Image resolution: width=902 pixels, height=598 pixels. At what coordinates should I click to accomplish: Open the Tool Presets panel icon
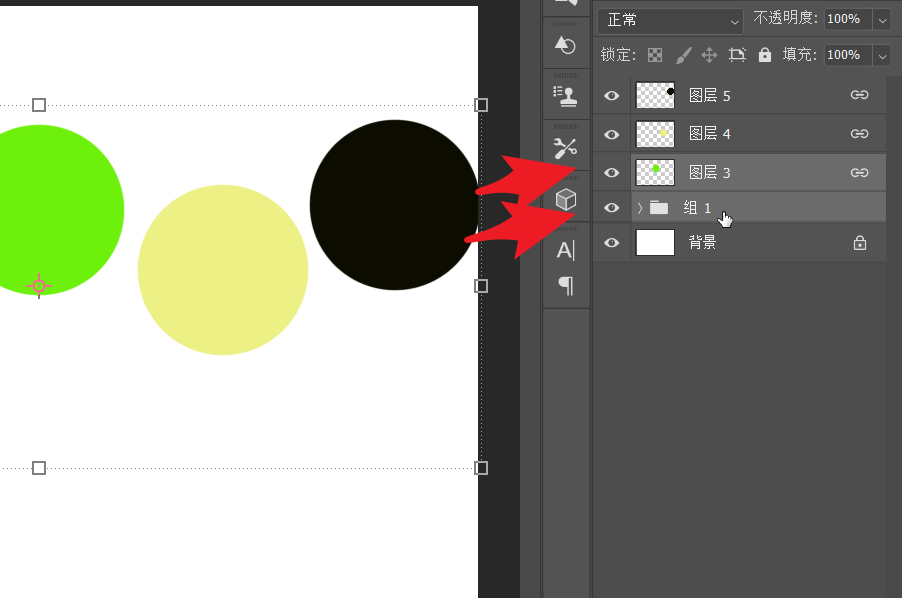pyautogui.click(x=566, y=148)
